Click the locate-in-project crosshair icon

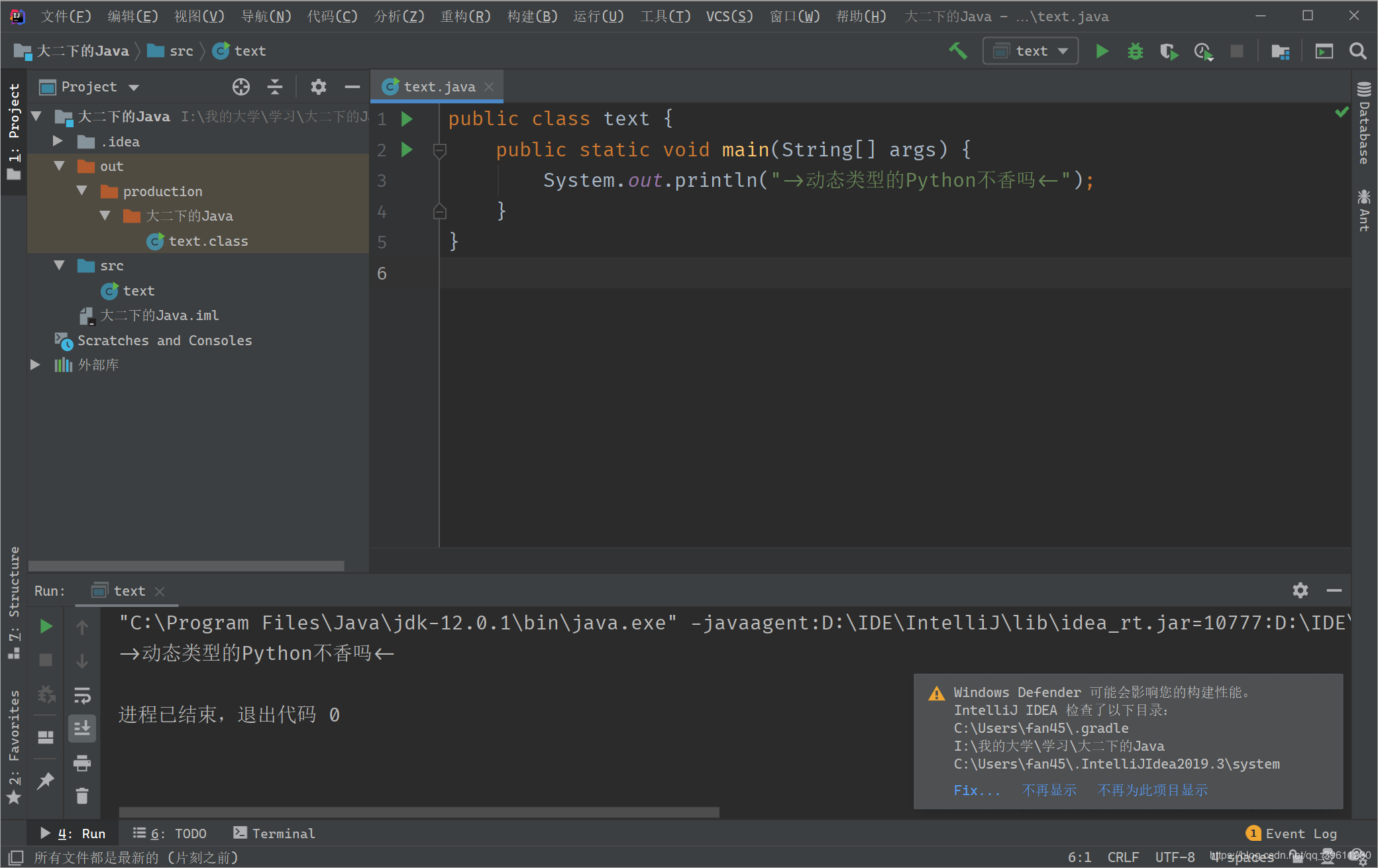click(241, 87)
